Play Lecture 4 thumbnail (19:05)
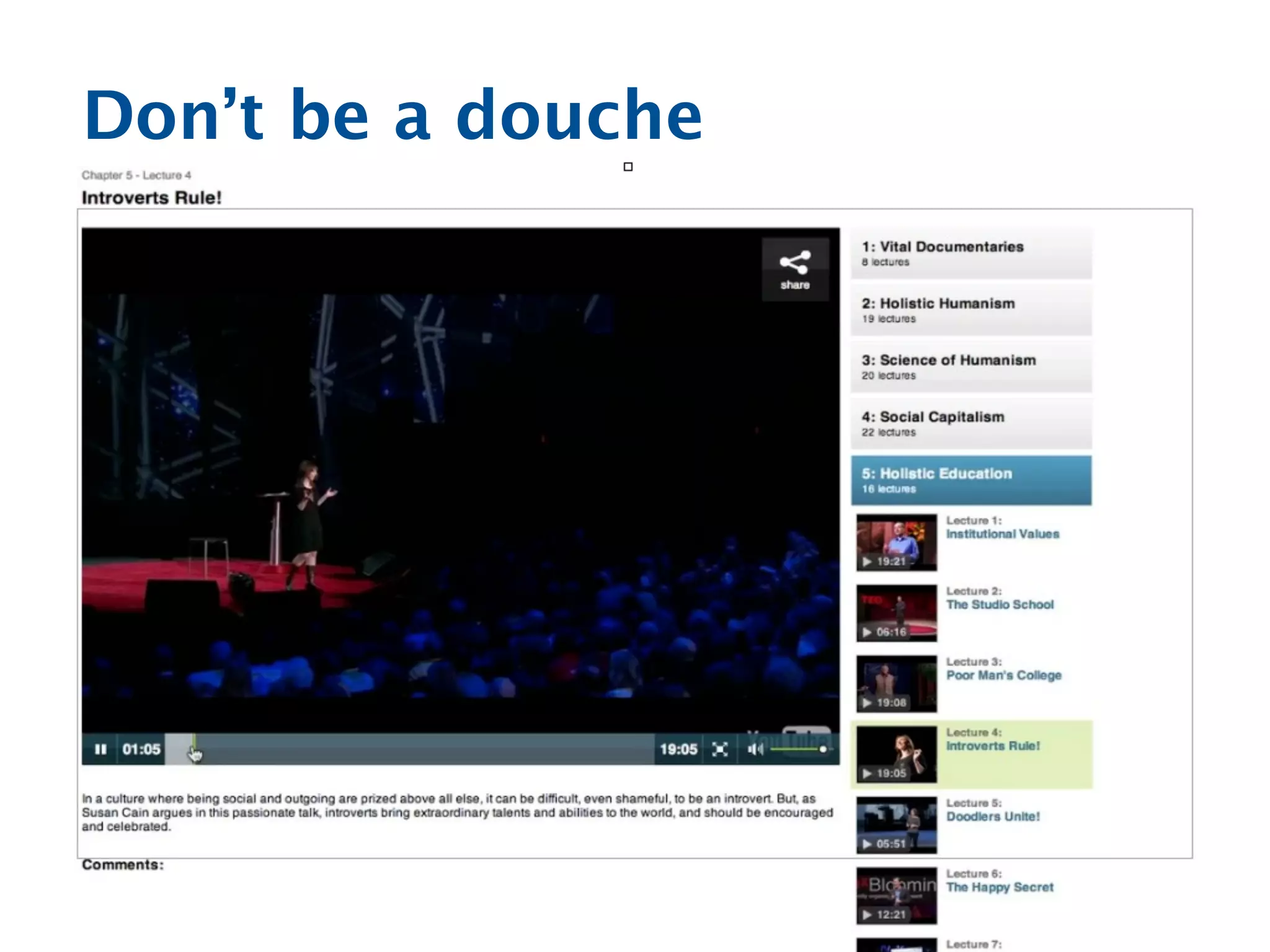This screenshot has width=1270, height=952. (x=897, y=754)
